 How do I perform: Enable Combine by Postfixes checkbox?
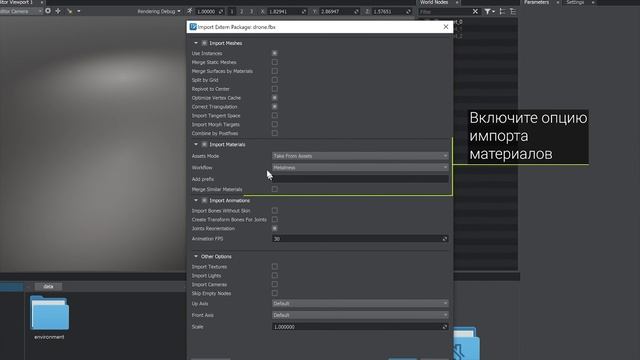point(275,133)
